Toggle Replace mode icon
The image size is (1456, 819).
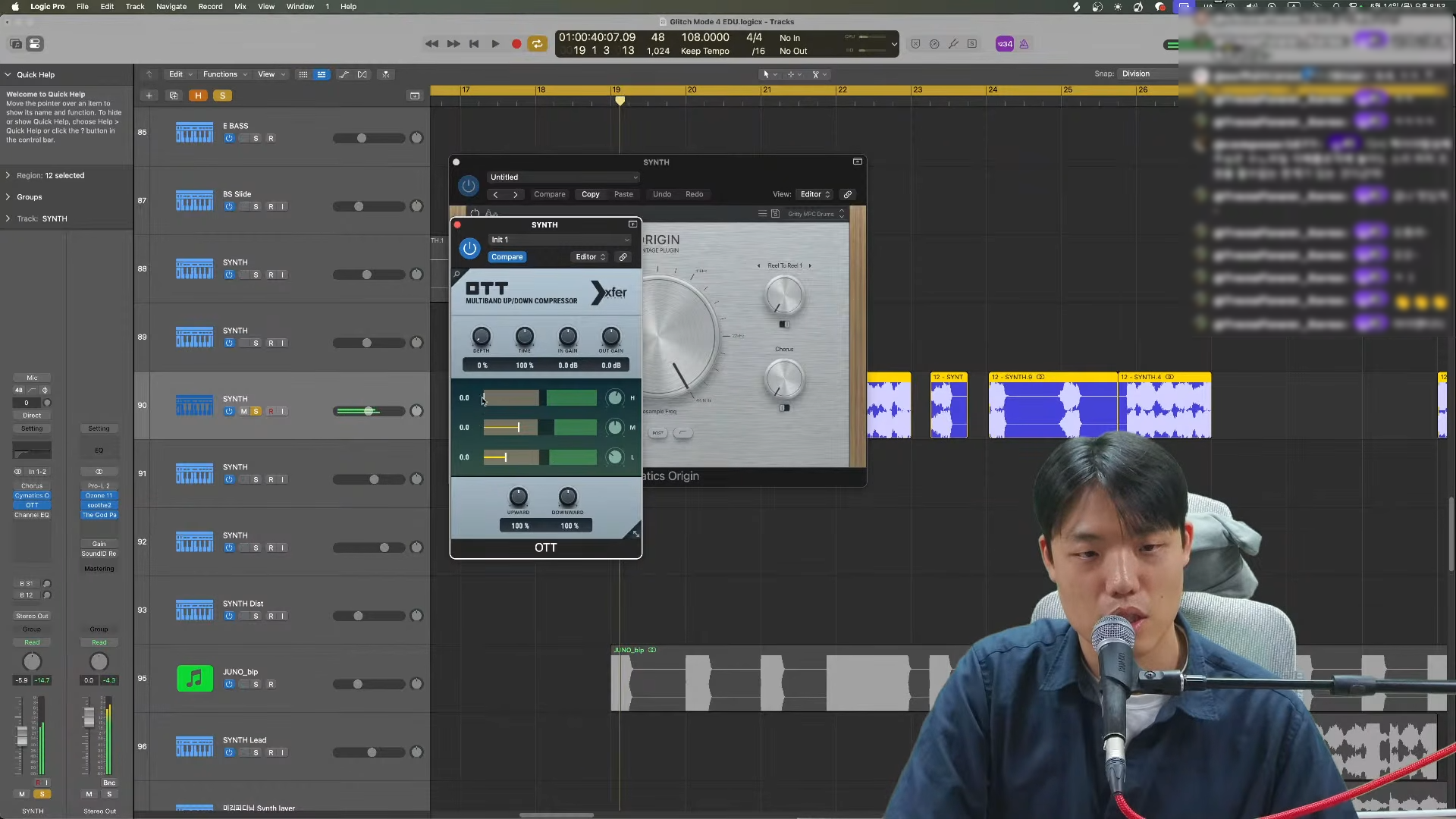[915, 44]
